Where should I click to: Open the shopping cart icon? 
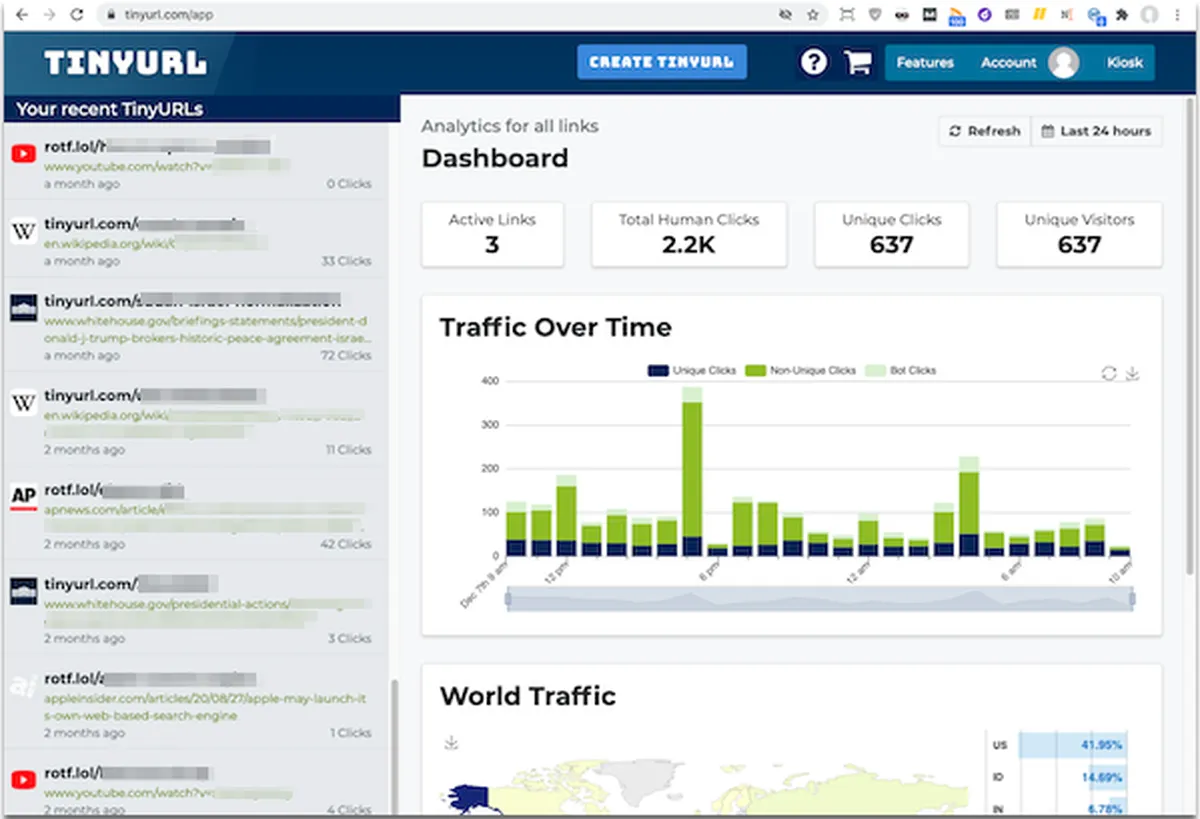[857, 62]
